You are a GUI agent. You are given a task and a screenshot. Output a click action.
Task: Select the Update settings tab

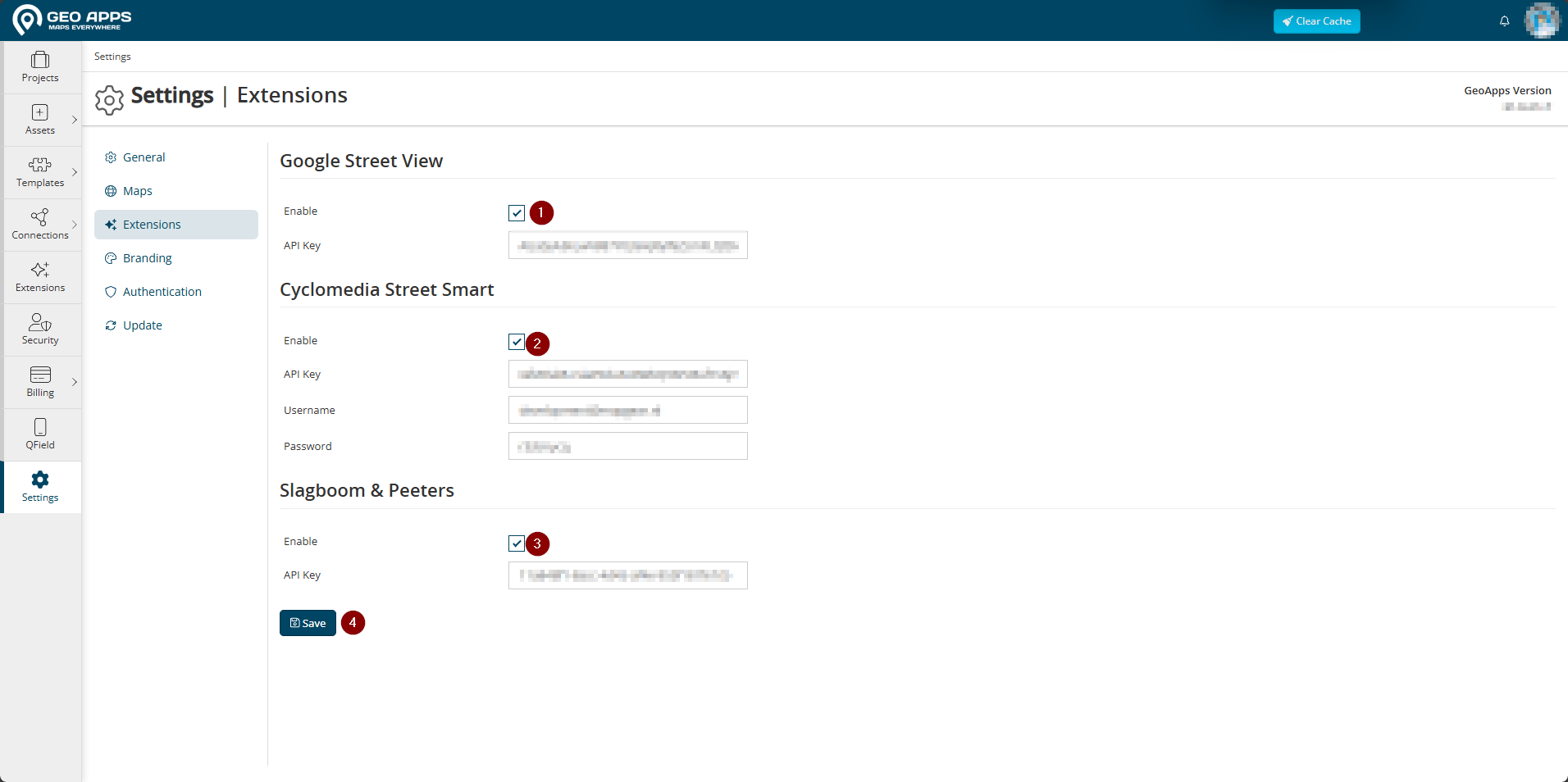coord(176,325)
